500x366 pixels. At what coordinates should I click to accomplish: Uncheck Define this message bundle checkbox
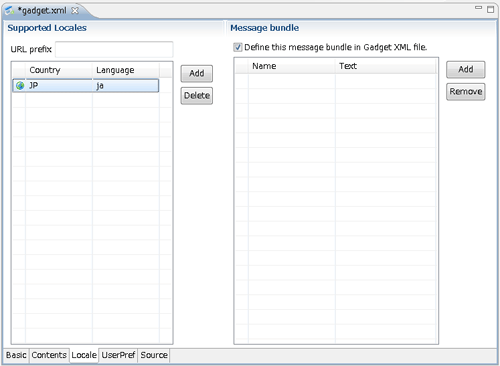(238, 47)
